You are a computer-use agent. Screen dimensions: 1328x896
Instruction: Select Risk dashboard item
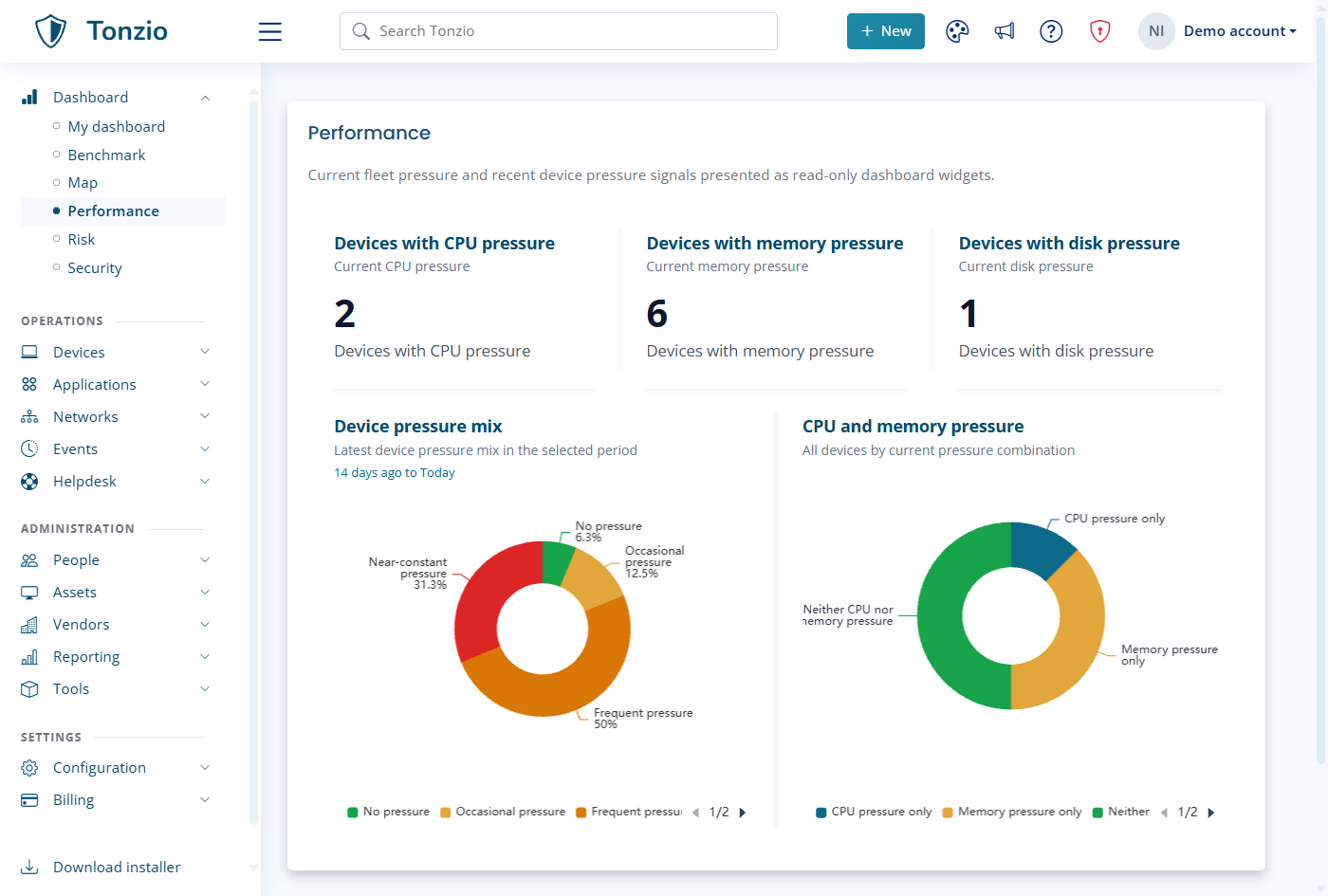(x=82, y=239)
